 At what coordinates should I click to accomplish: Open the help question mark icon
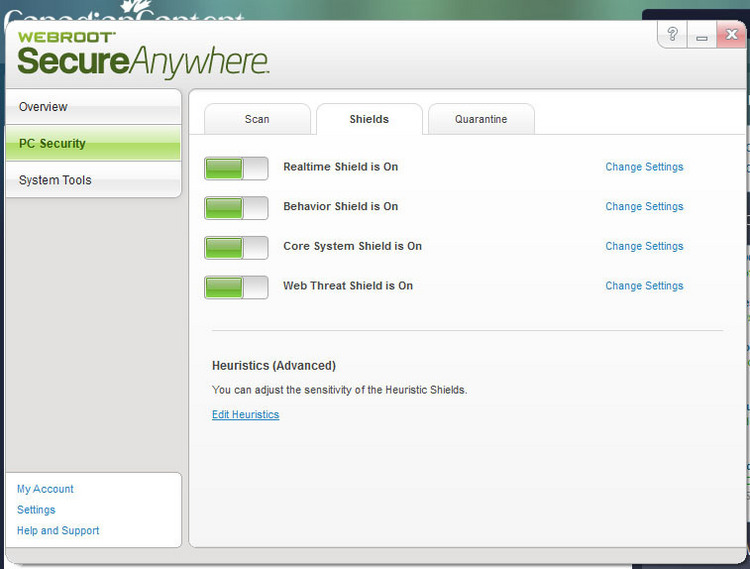click(x=673, y=34)
